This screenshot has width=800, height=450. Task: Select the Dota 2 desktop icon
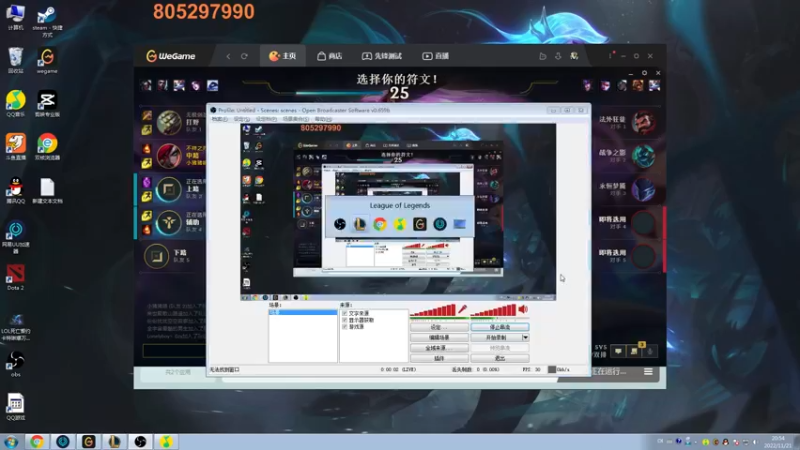[x=15, y=278]
